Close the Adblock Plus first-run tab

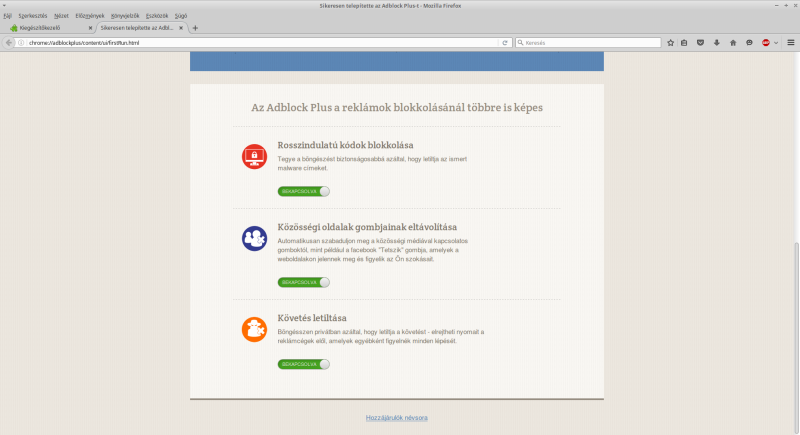[x=181, y=28]
